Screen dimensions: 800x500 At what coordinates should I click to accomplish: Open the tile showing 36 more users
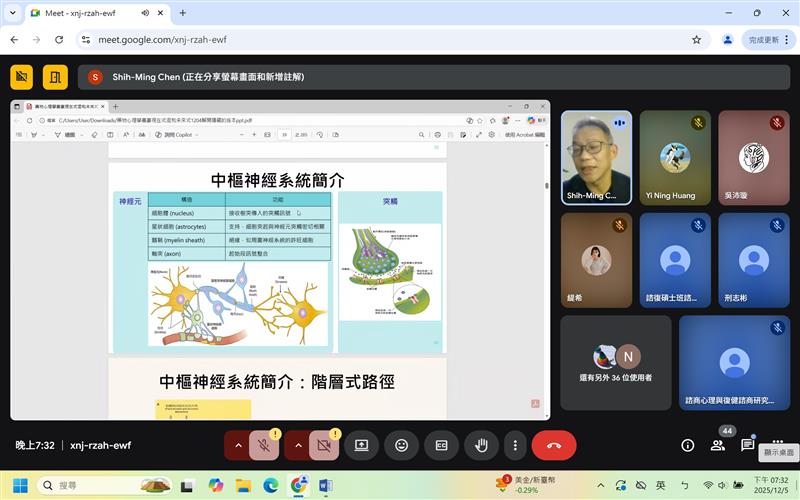pyautogui.click(x=615, y=362)
